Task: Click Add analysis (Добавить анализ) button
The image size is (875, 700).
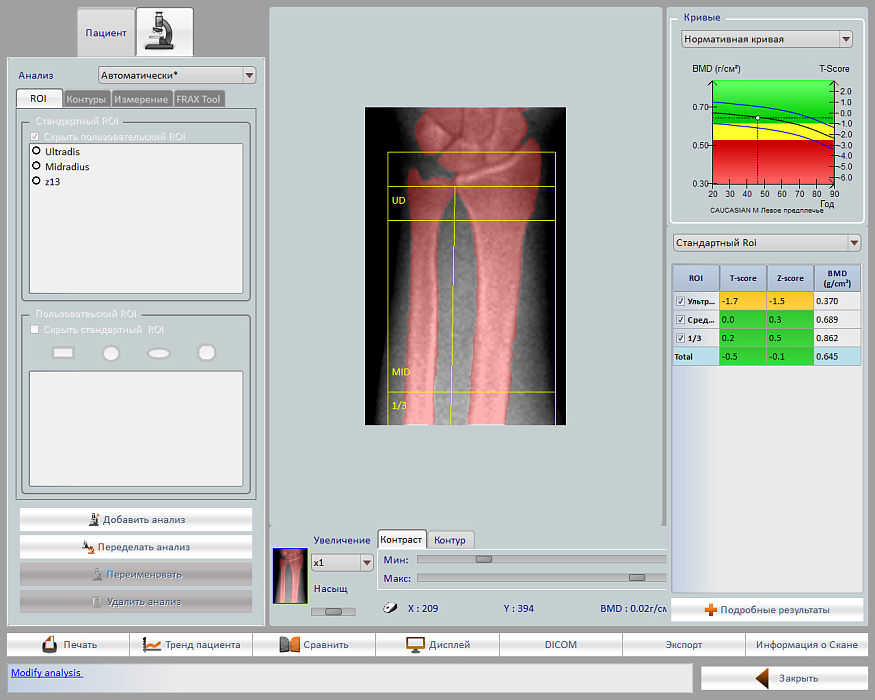Action: [136, 520]
